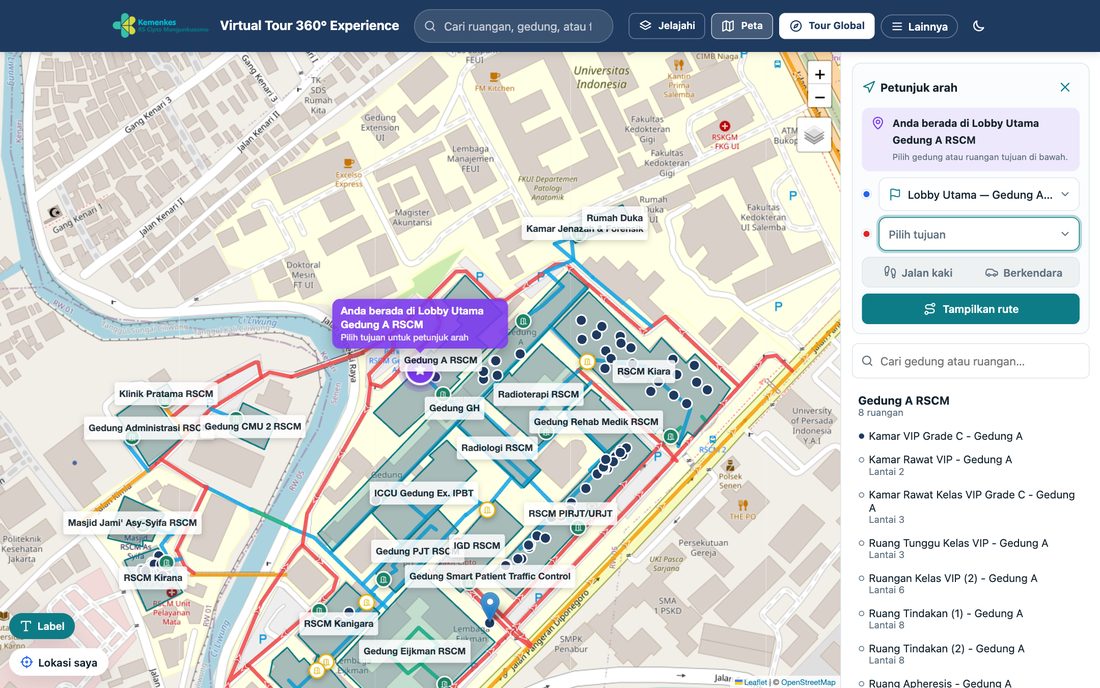Viewport: 1100px width, 688px height.
Task: Click the purple star marker at Gedung A
Action: [420, 372]
